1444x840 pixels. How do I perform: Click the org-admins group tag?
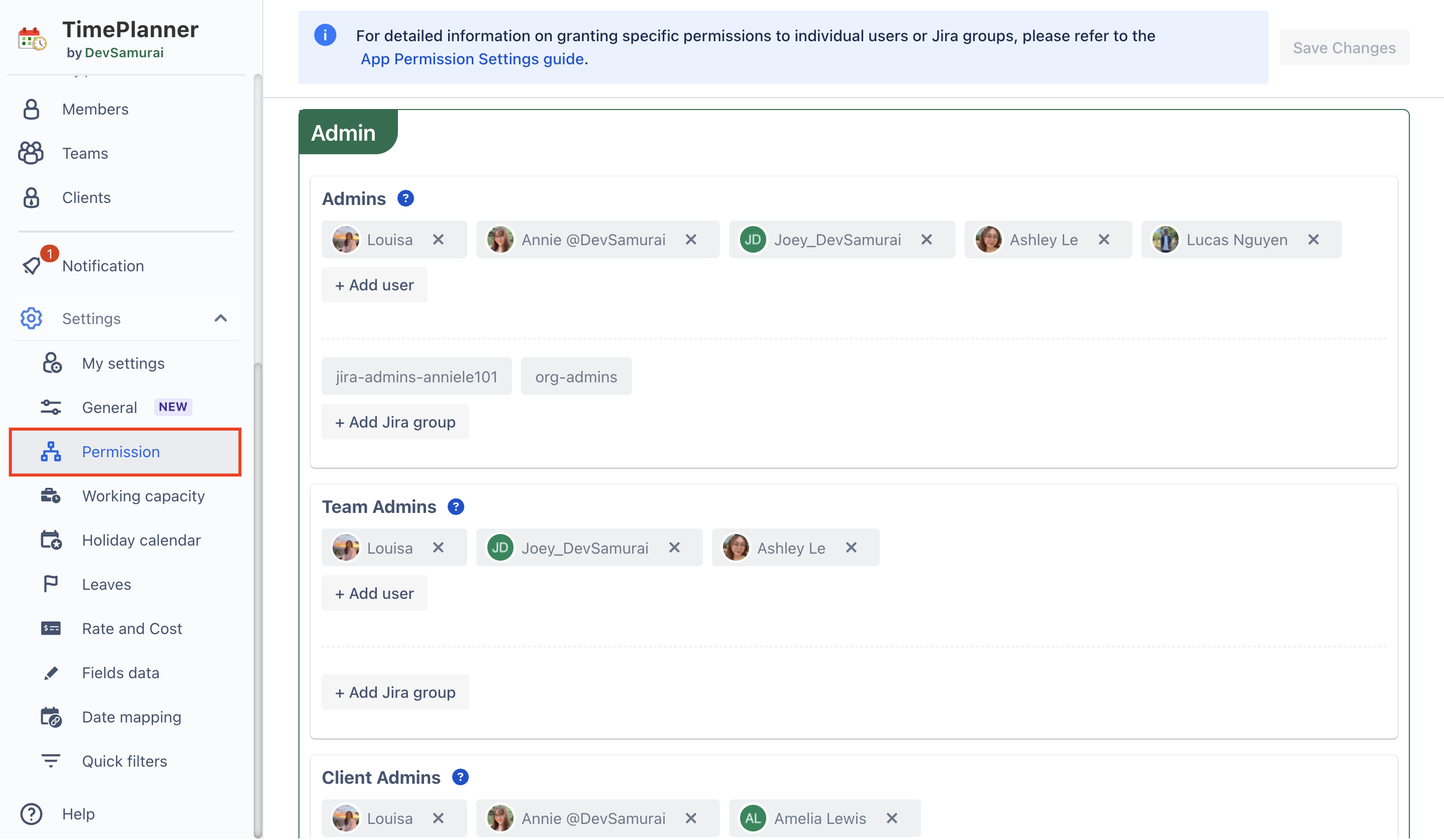576,376
